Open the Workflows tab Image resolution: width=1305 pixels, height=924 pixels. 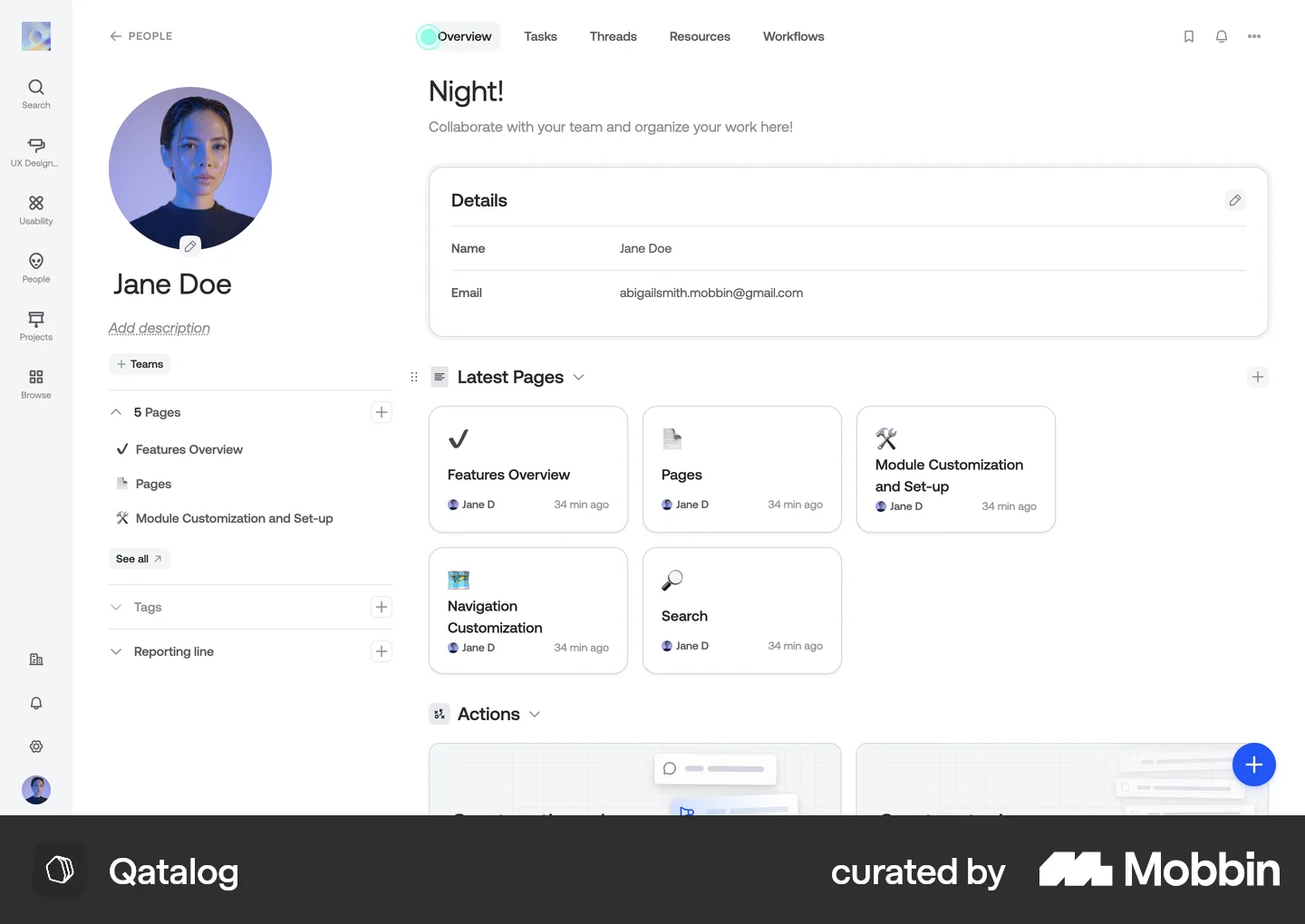[x=794, y=36]
